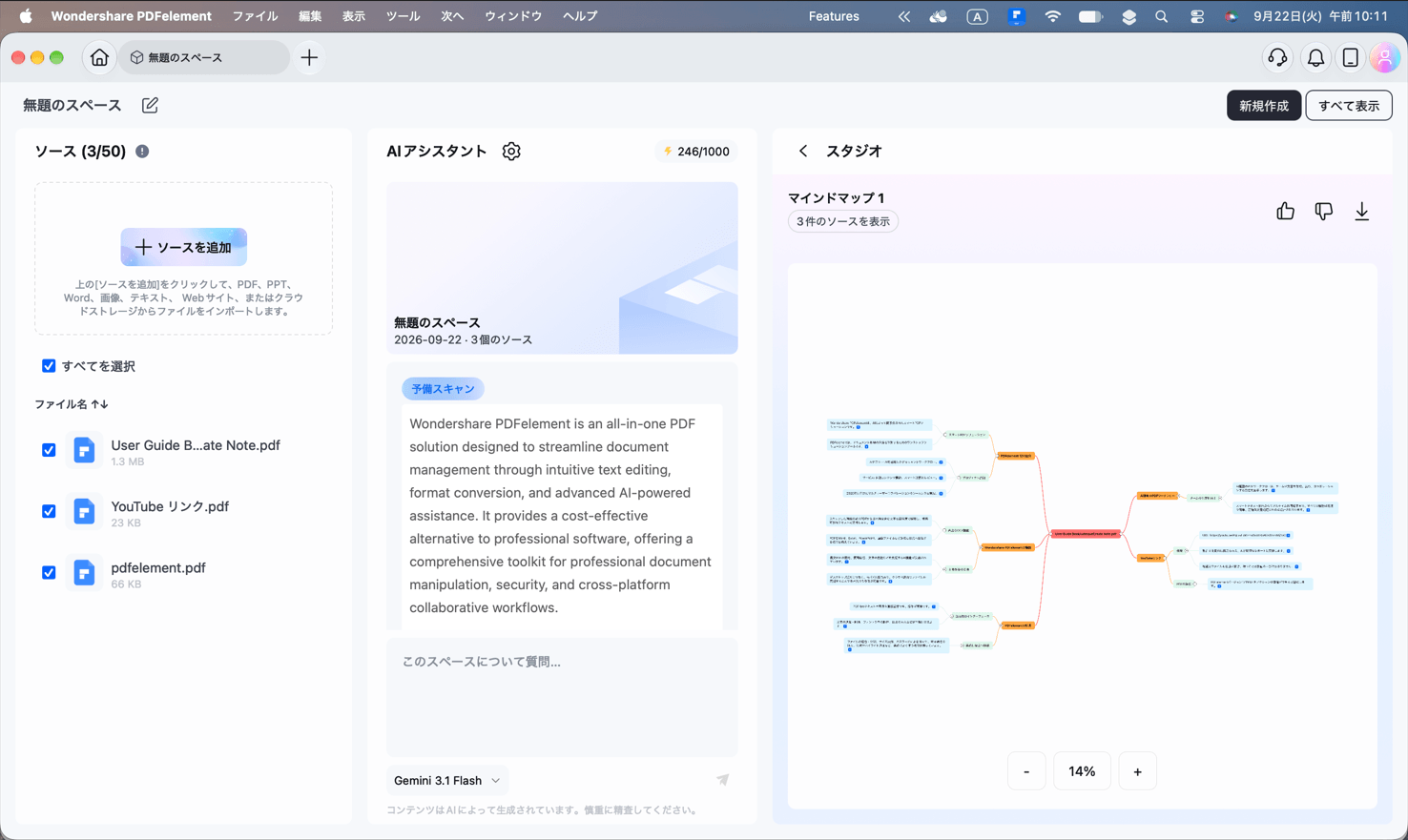Go to the Home icon
Screen dimensions: 1408x840
click(99, 58)
